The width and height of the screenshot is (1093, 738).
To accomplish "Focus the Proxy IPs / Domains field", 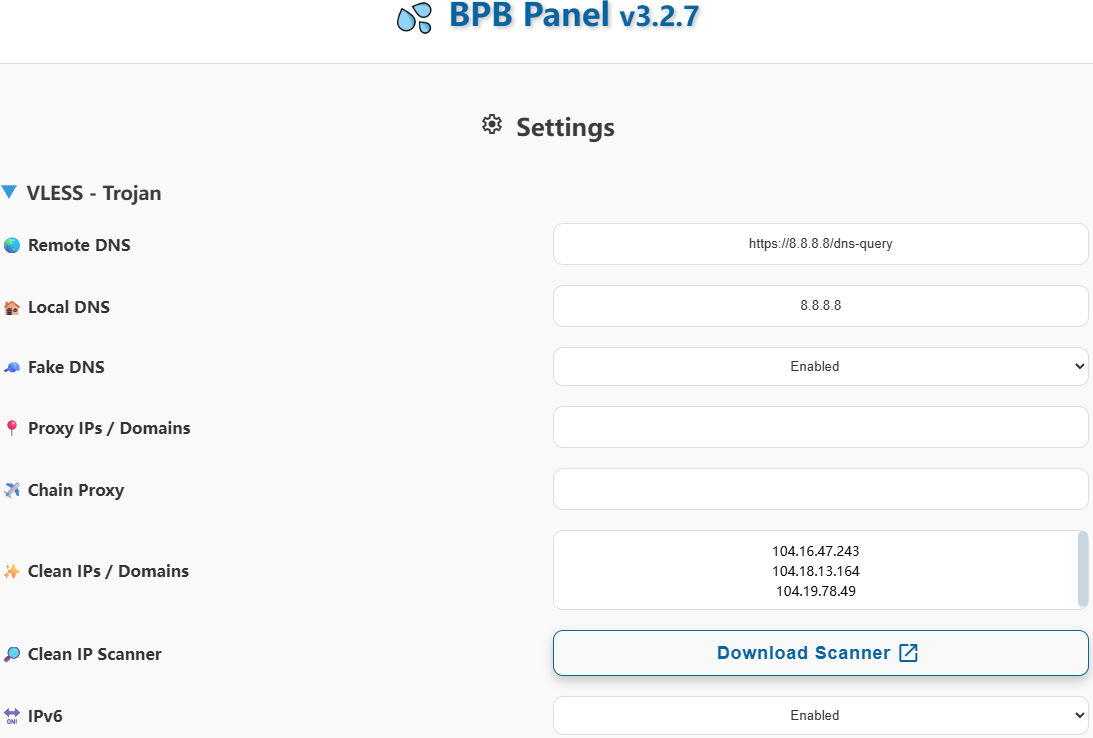I will 820,427.
